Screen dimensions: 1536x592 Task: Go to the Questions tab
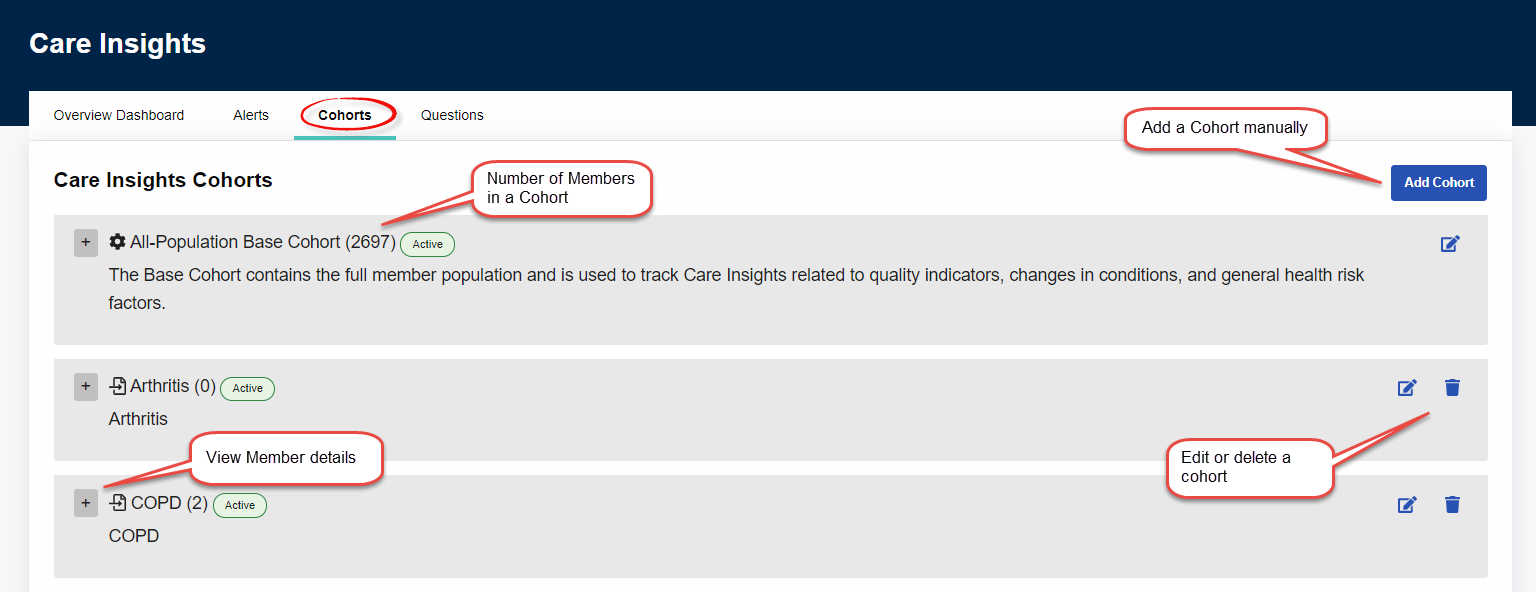tap(452, 115)
